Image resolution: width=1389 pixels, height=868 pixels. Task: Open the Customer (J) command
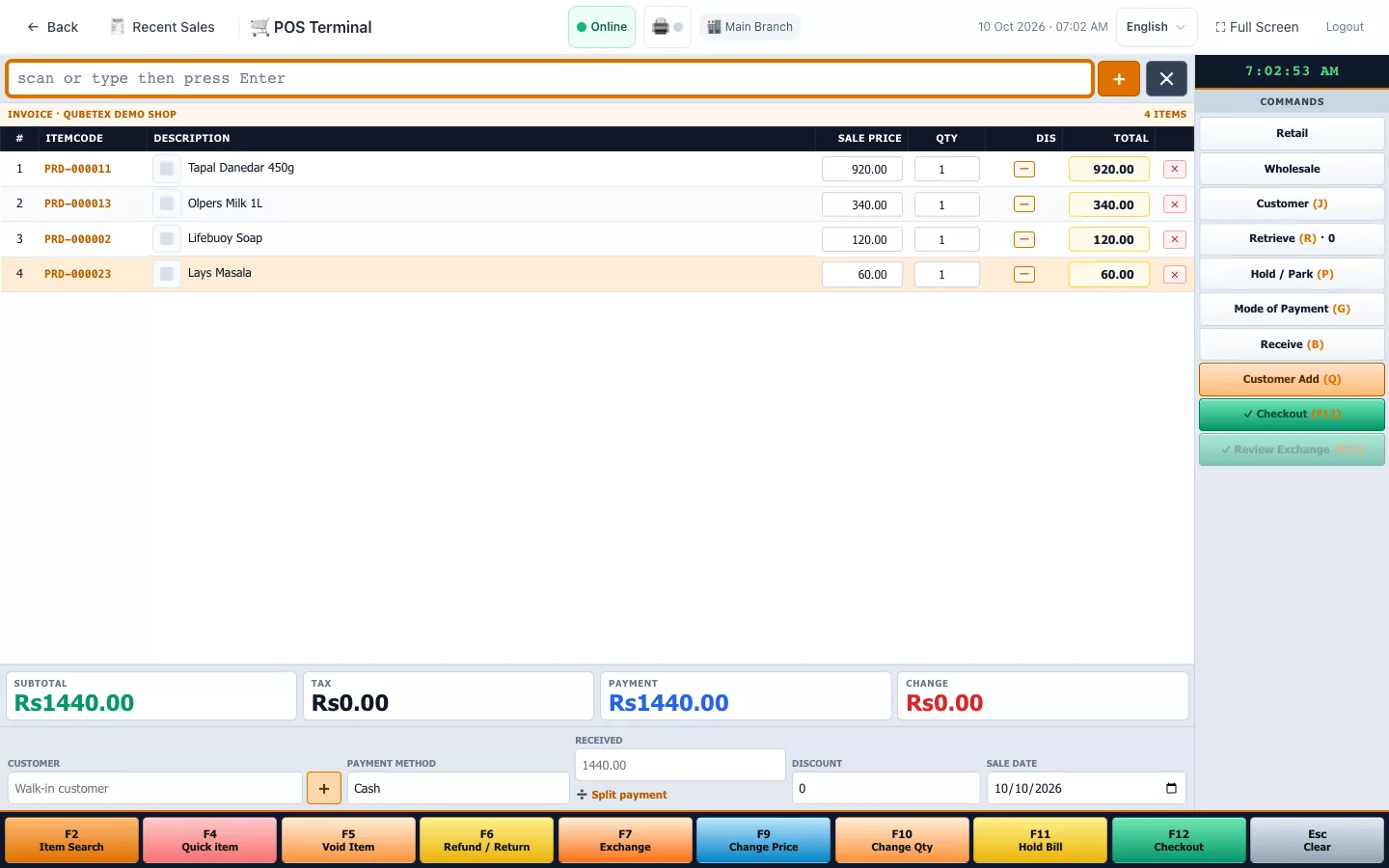(1292, 203)
